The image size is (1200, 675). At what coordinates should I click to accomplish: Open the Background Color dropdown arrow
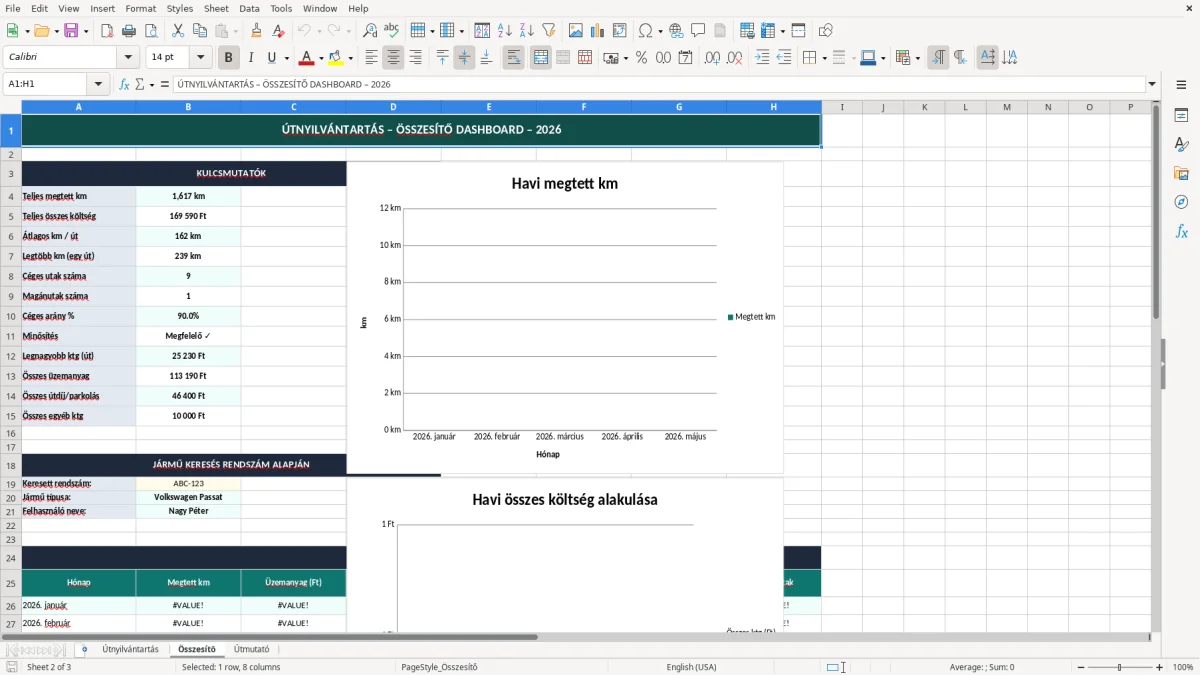click(x=350, y=58)
